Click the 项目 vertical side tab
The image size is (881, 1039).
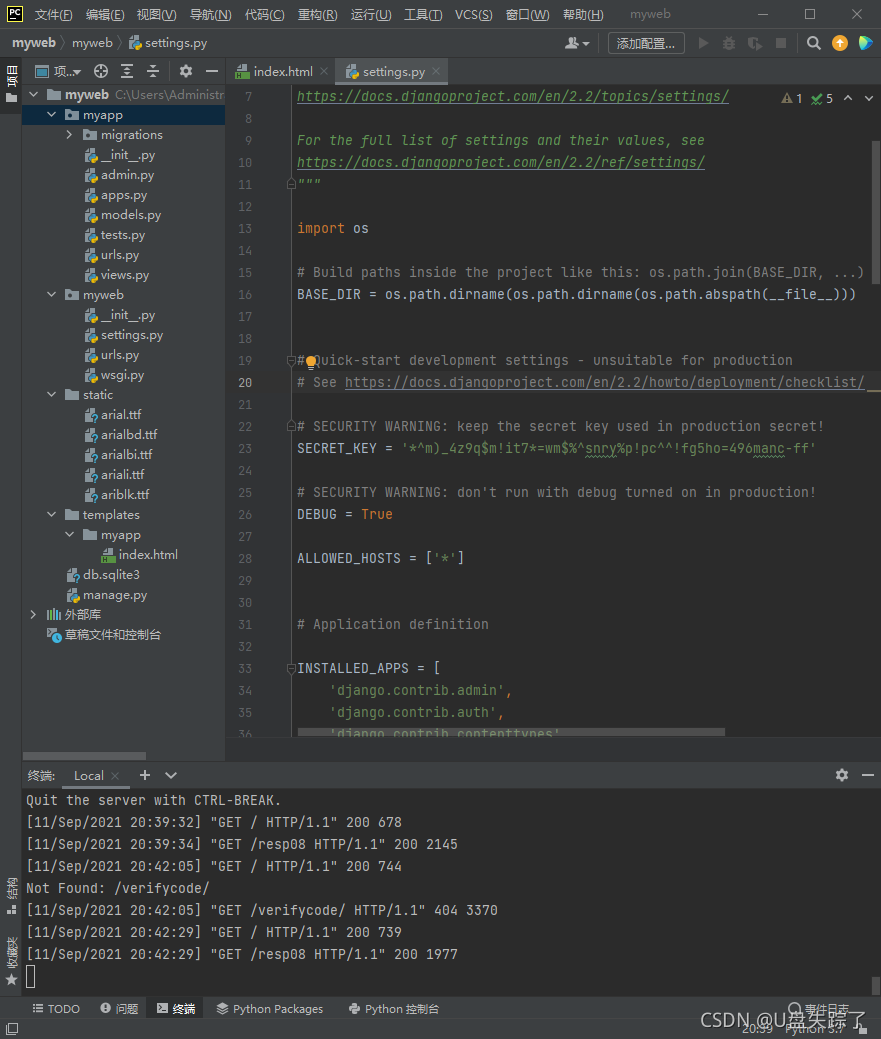tap(11, 82)
